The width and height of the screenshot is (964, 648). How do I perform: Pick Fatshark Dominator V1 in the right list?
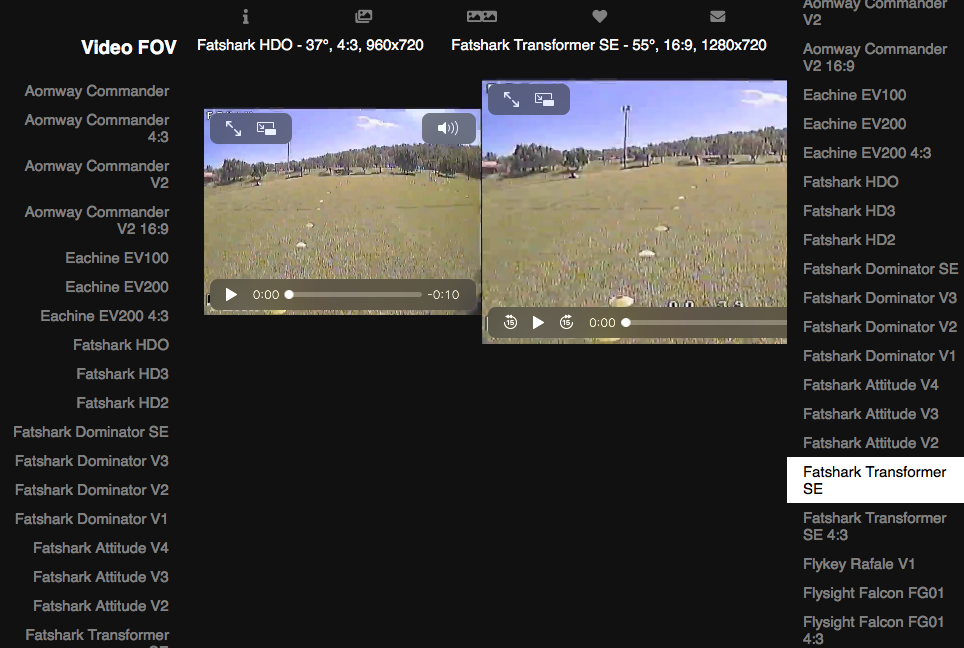(879, 355)
